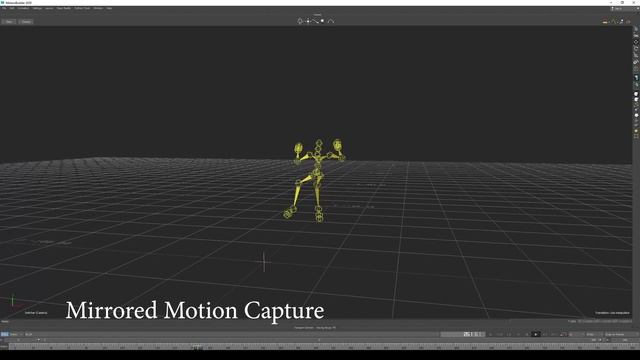Open the Layout menu
Image resolution: width=640 pixels, height=360 pixels.
pyautogui.click(x=49, y=8)
